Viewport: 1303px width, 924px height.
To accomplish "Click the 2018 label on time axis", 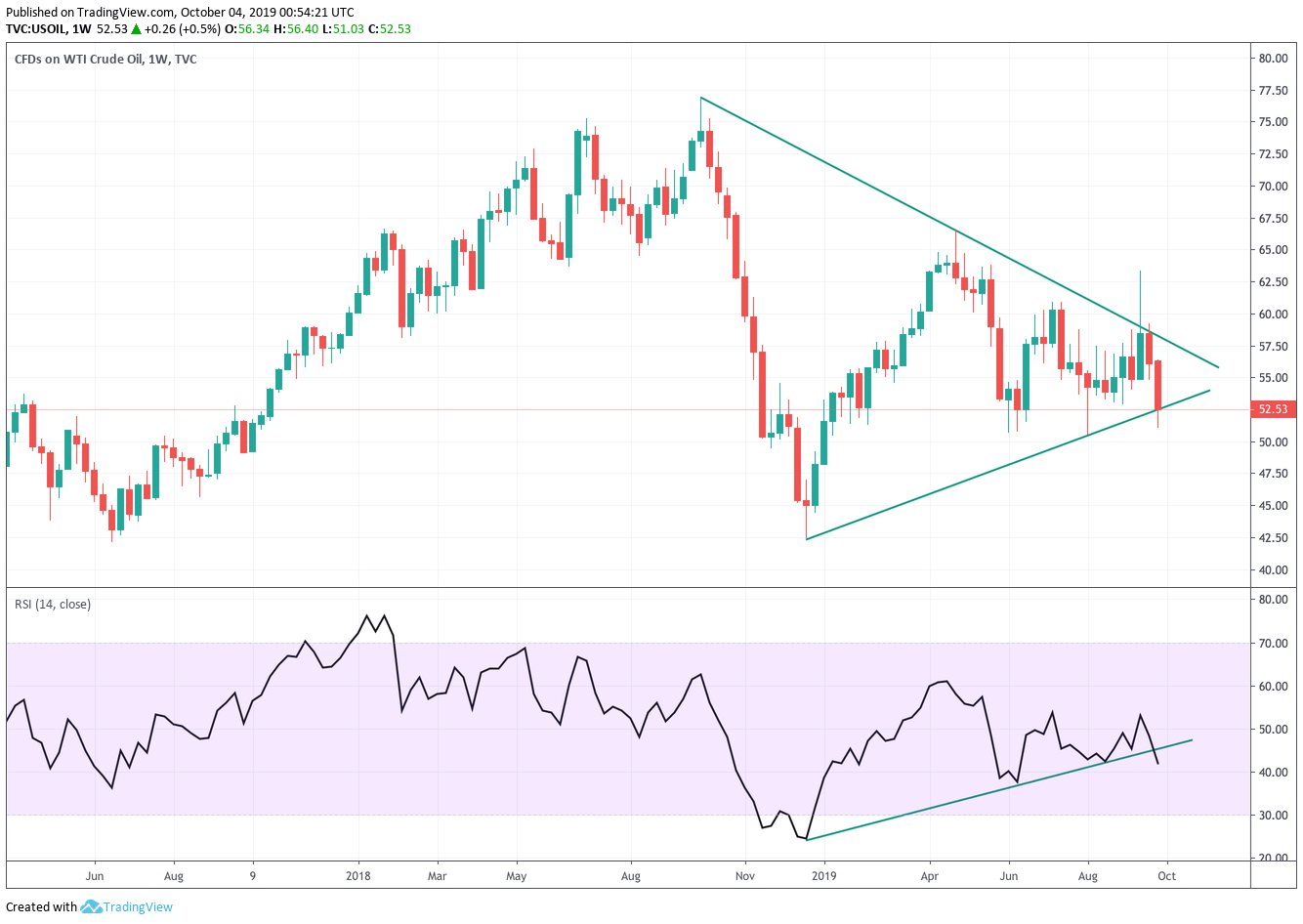I will (x=358, y=876).
